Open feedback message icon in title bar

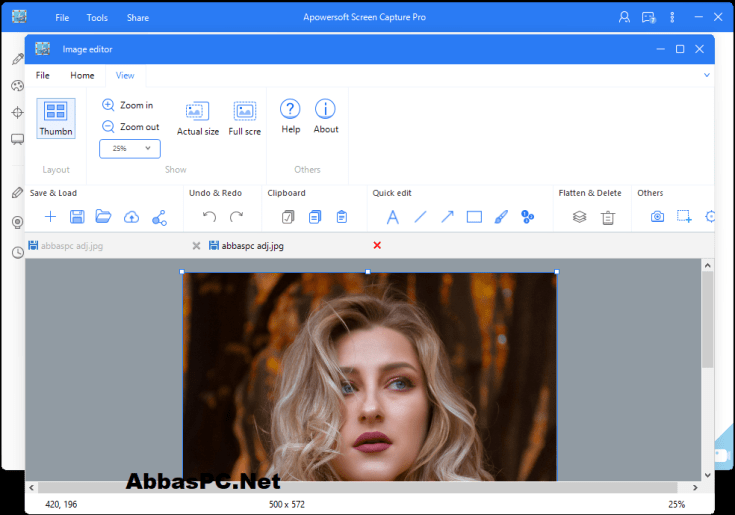(x=649, y=18)
